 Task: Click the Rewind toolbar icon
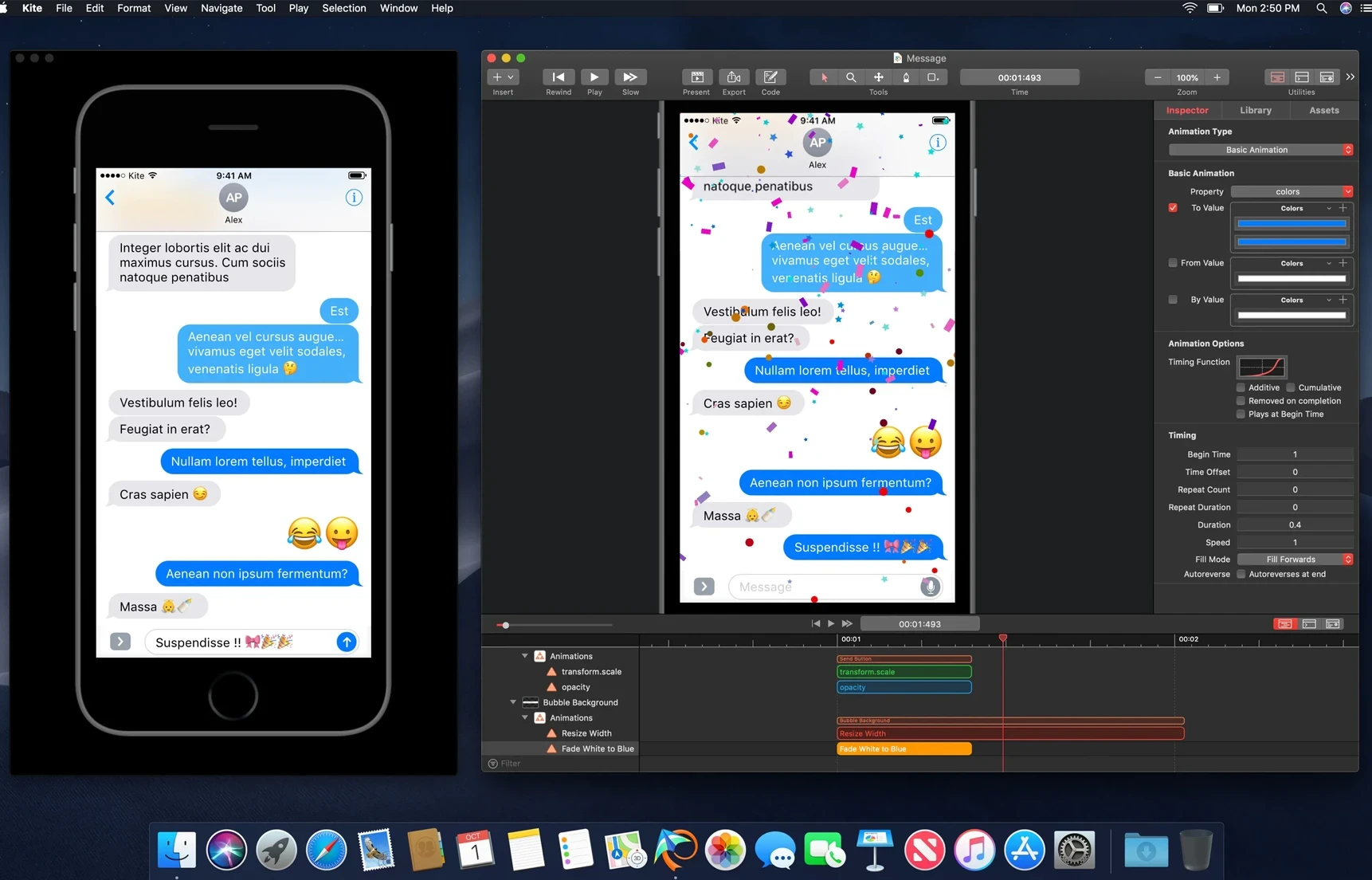558,77
